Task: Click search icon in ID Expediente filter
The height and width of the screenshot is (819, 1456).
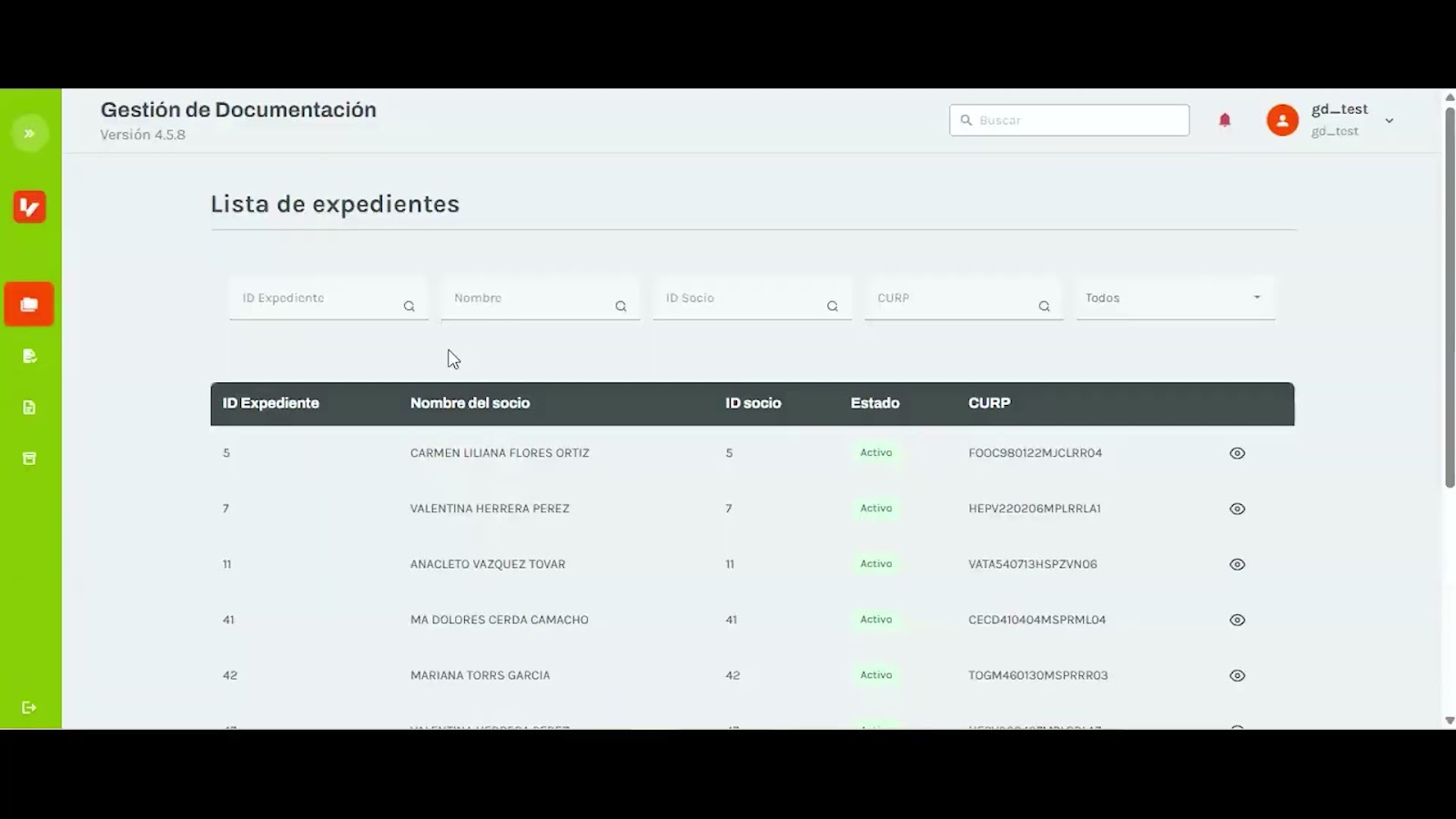Action: pos(409,307)
